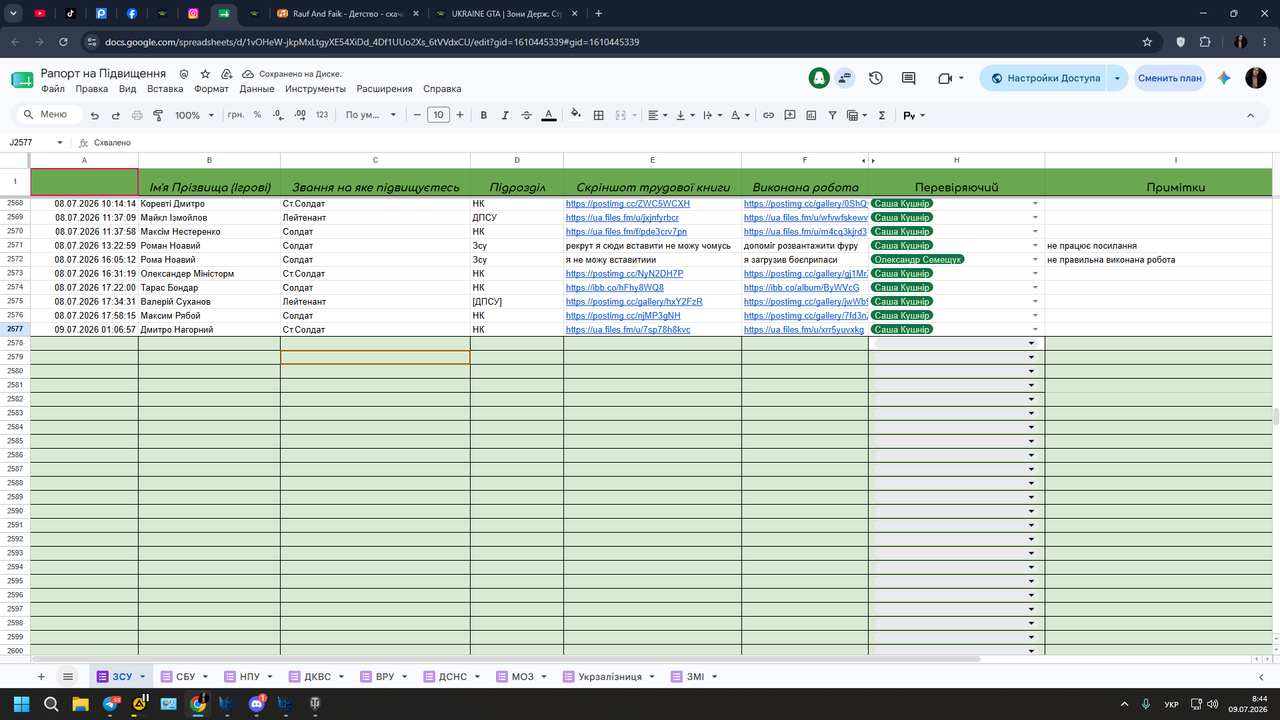
Task: Toggle strikethrough formatting
Action: coord(526,115)
